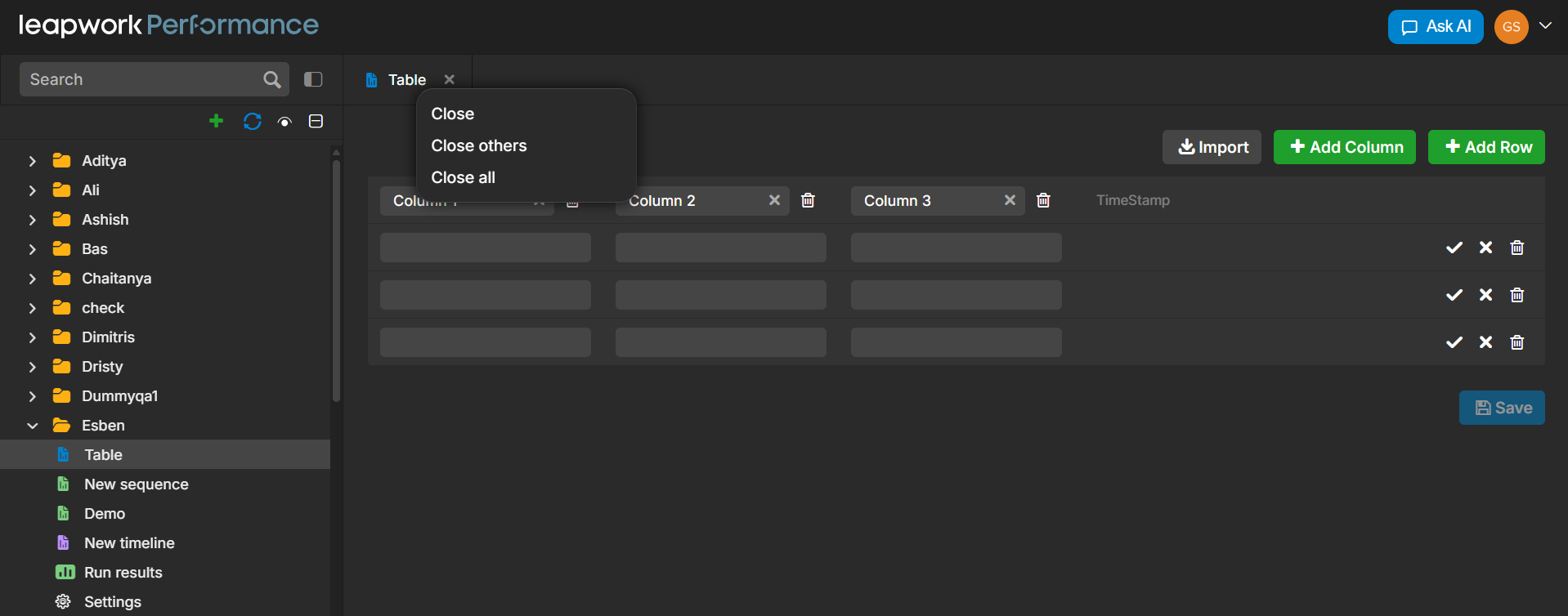Expand the Aditya folder
This screenshot has height=616, width=1568.
point(33,161)
